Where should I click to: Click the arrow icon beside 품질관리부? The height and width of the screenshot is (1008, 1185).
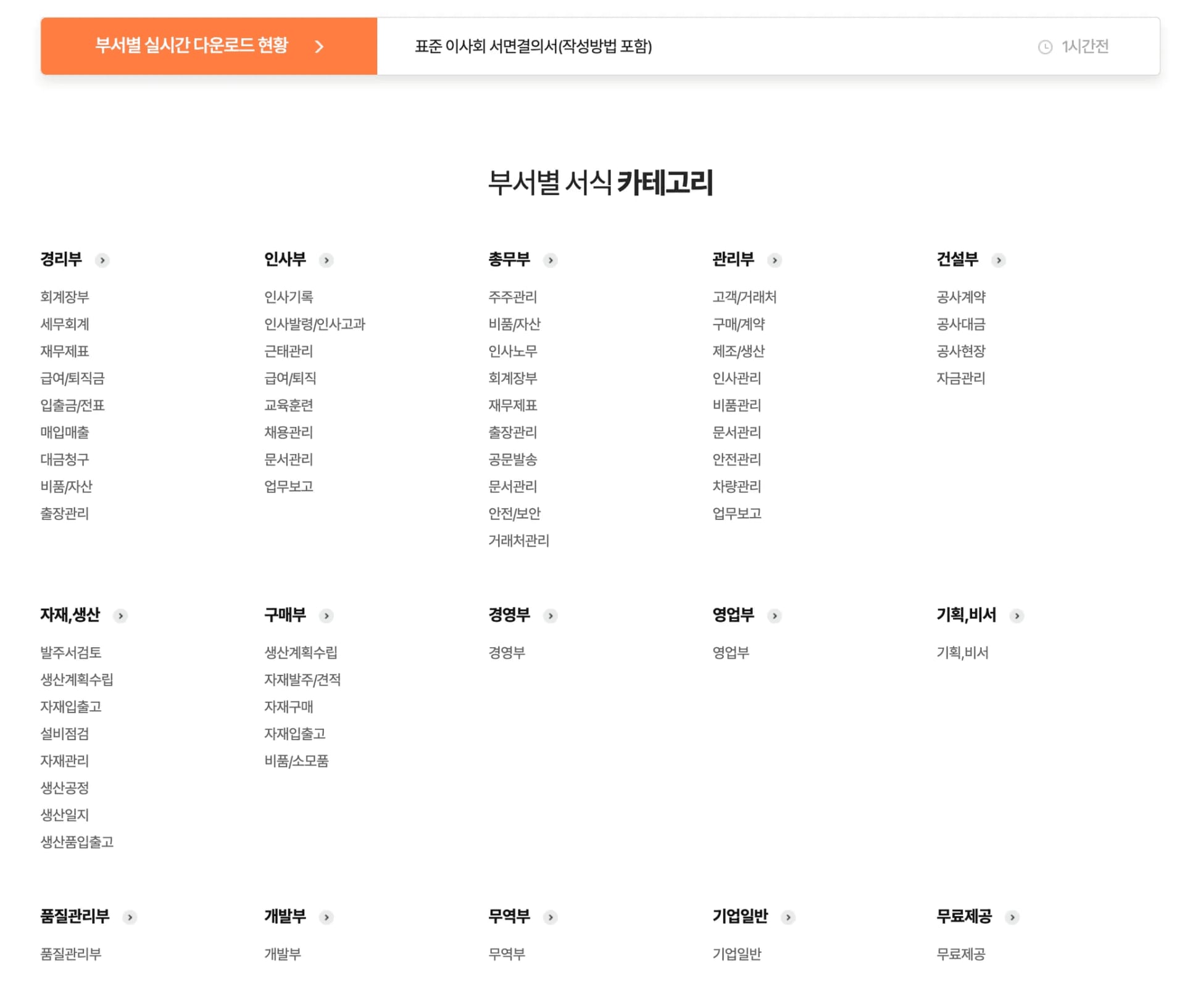130,917
